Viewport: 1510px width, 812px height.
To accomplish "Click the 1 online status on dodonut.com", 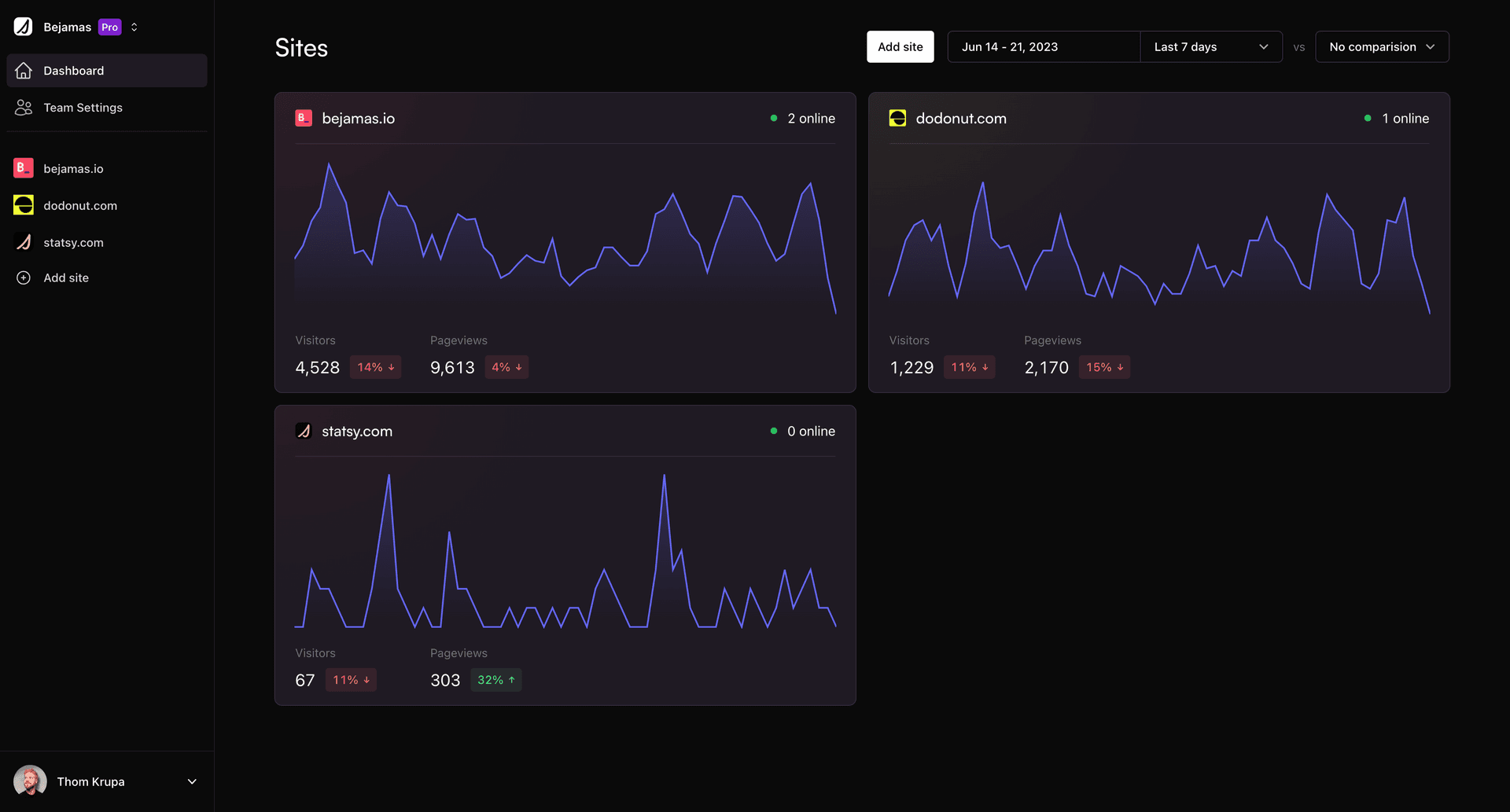I will pyautogui.click(x=1397, y=119).
